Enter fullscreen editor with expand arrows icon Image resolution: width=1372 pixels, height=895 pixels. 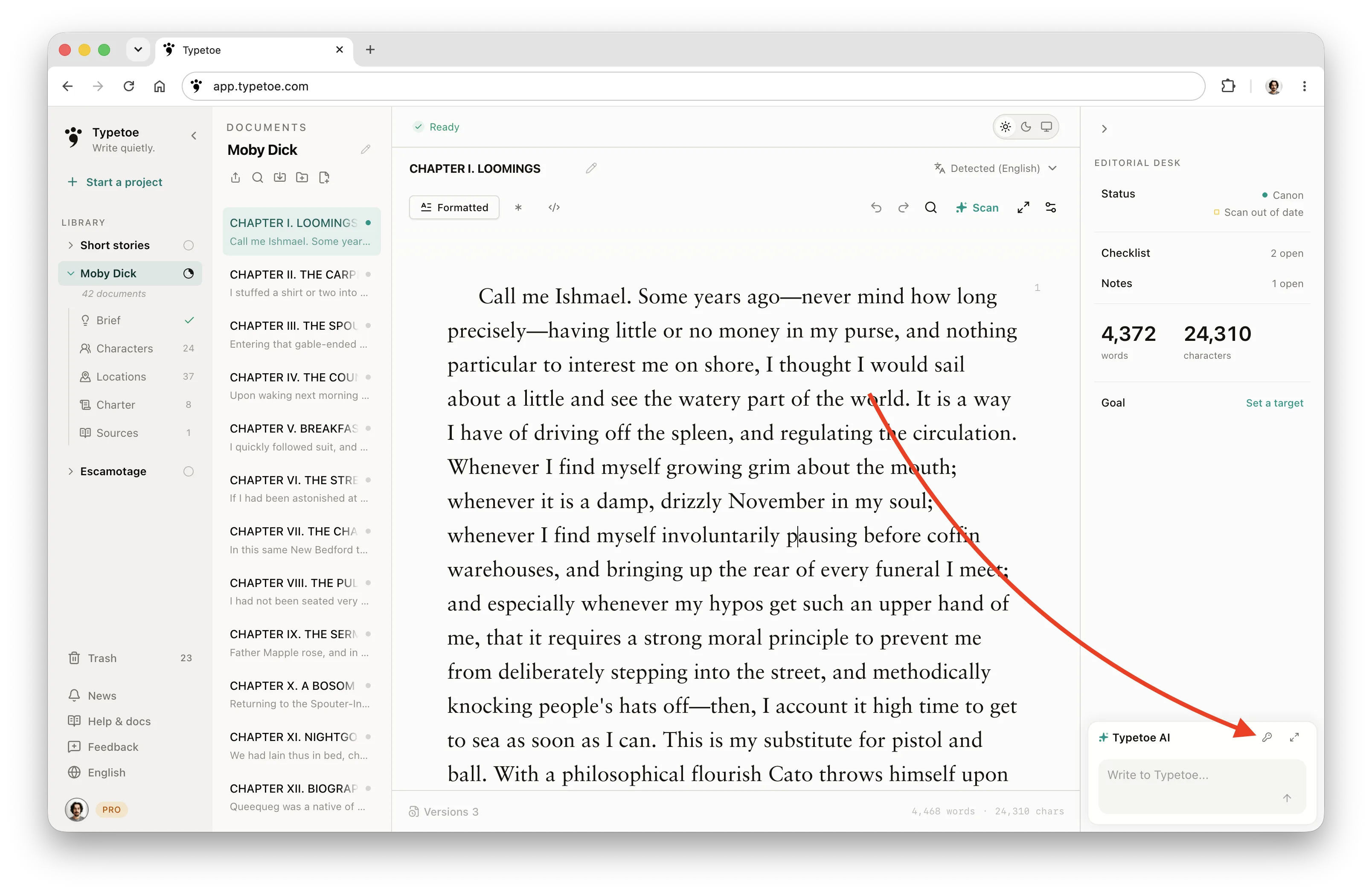pos(1023,207)
